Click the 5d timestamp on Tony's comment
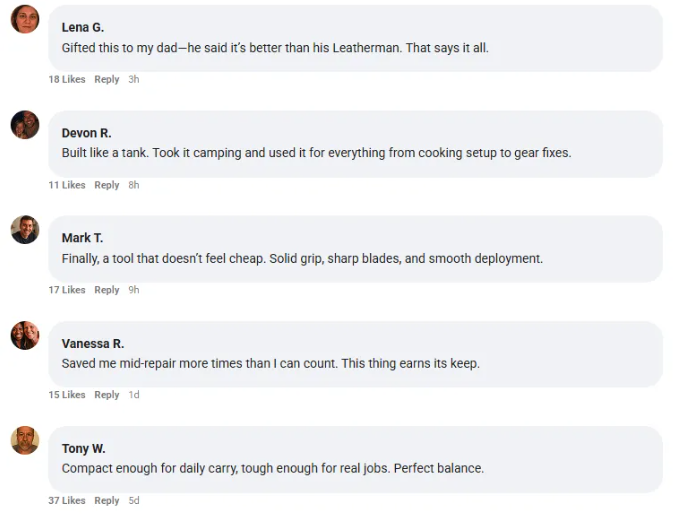The image size is (678, 518). [x=134, y=501]
